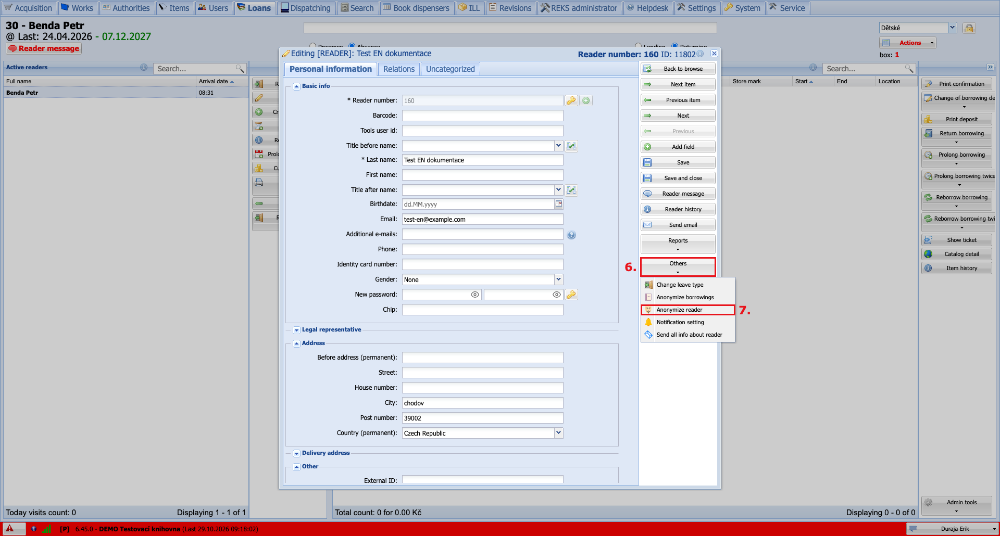The width and height of the screenshot is (1000, 536).
Task: Open the Acquisition module tab
Action: click(29, 8)
